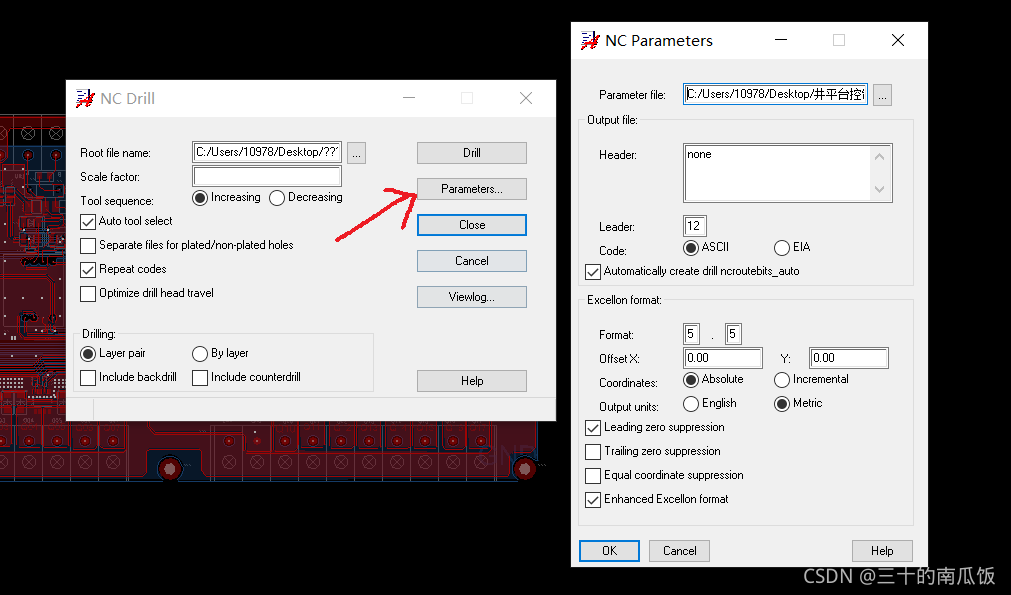1011x595 pixels.
Task: Select Metric output units
Action: point(781,404)
